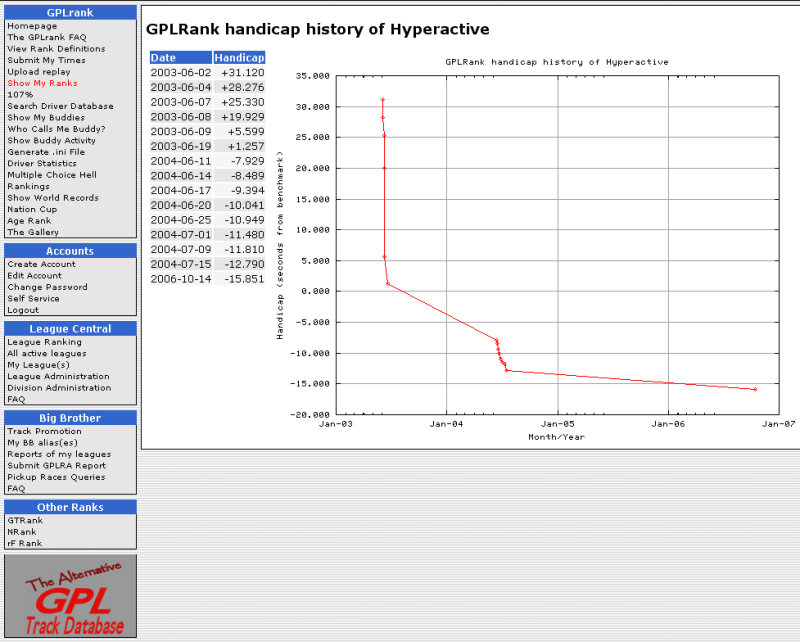Select the 2004-06-11 date cell

pyautogui.click(x=181, y=161)
